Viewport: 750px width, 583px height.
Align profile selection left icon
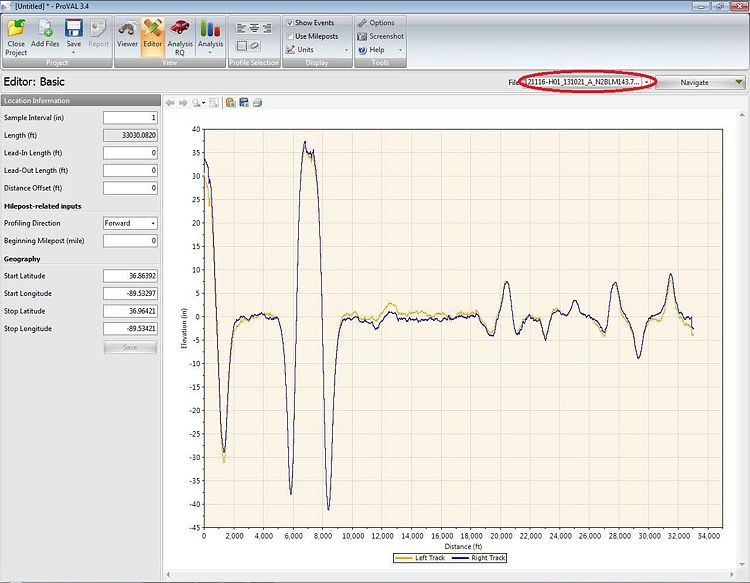coord(241,29)
